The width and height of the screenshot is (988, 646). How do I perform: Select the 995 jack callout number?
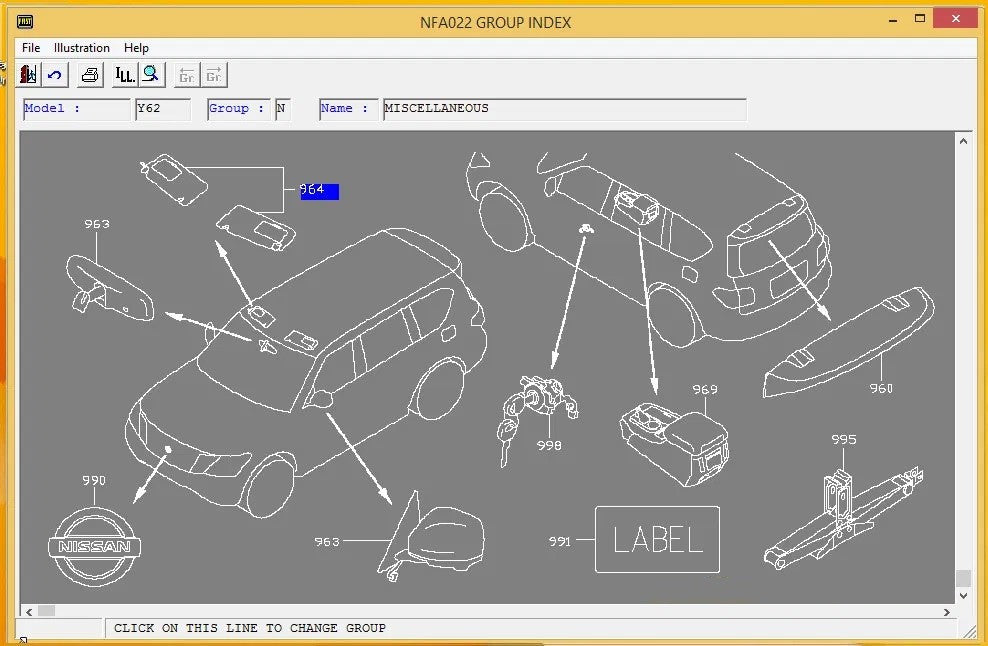(843, 439)
